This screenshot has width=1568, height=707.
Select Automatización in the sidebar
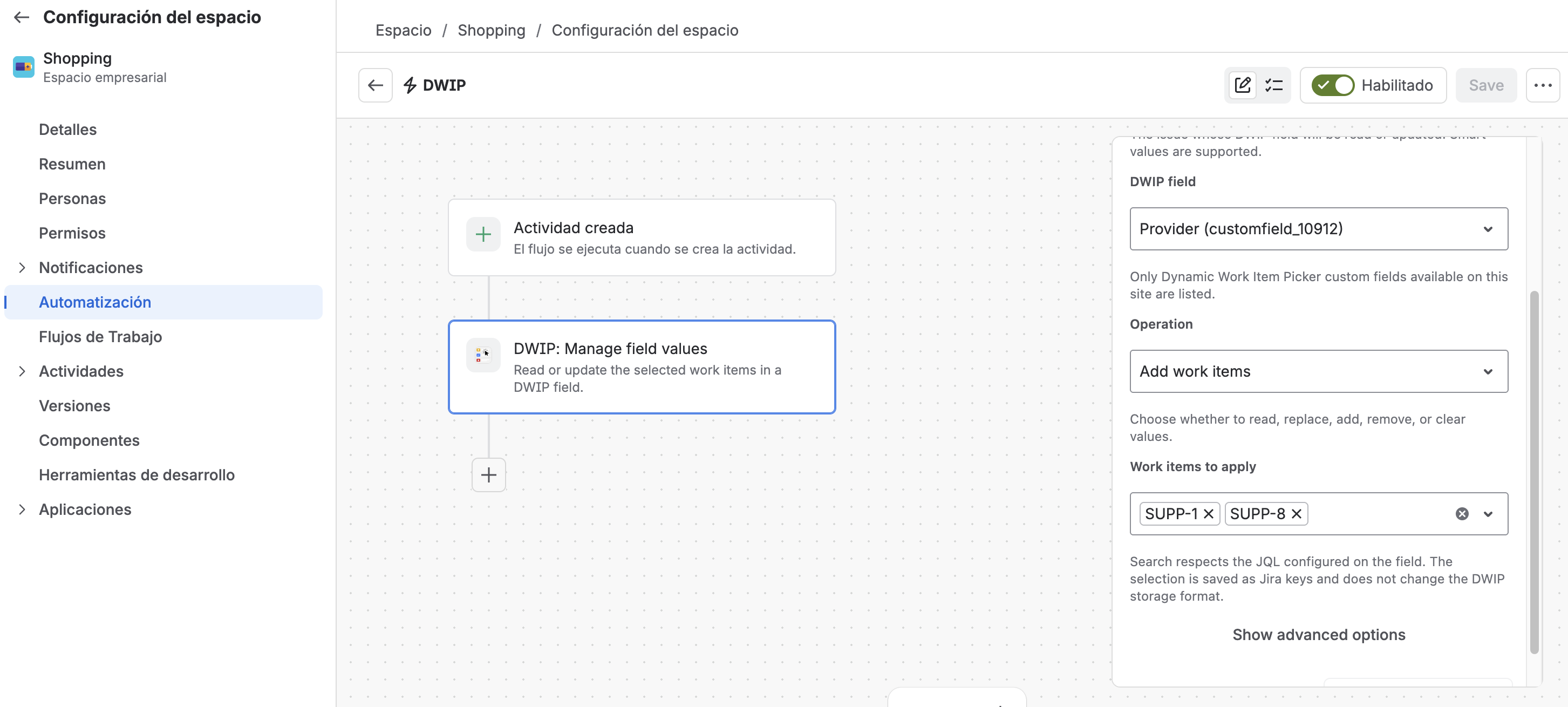click(x=163, y=303)
